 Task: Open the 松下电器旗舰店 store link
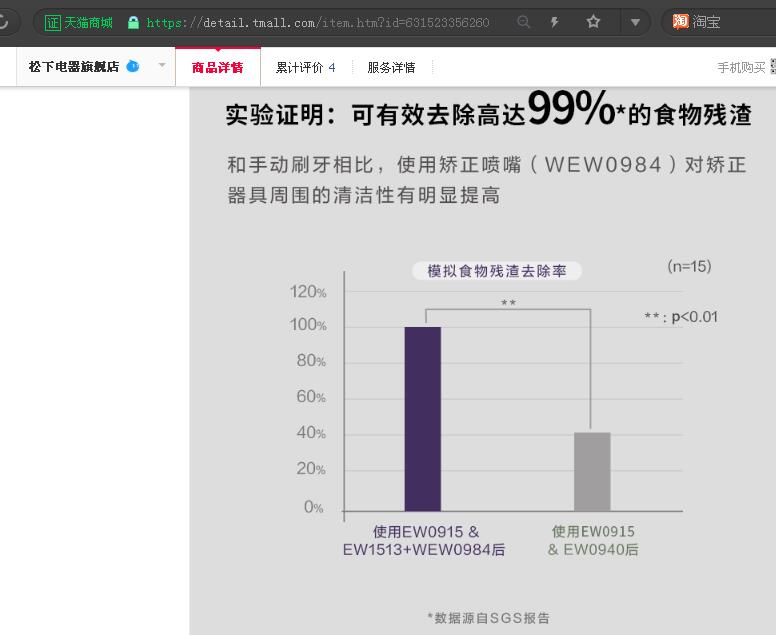click(74, 67)
